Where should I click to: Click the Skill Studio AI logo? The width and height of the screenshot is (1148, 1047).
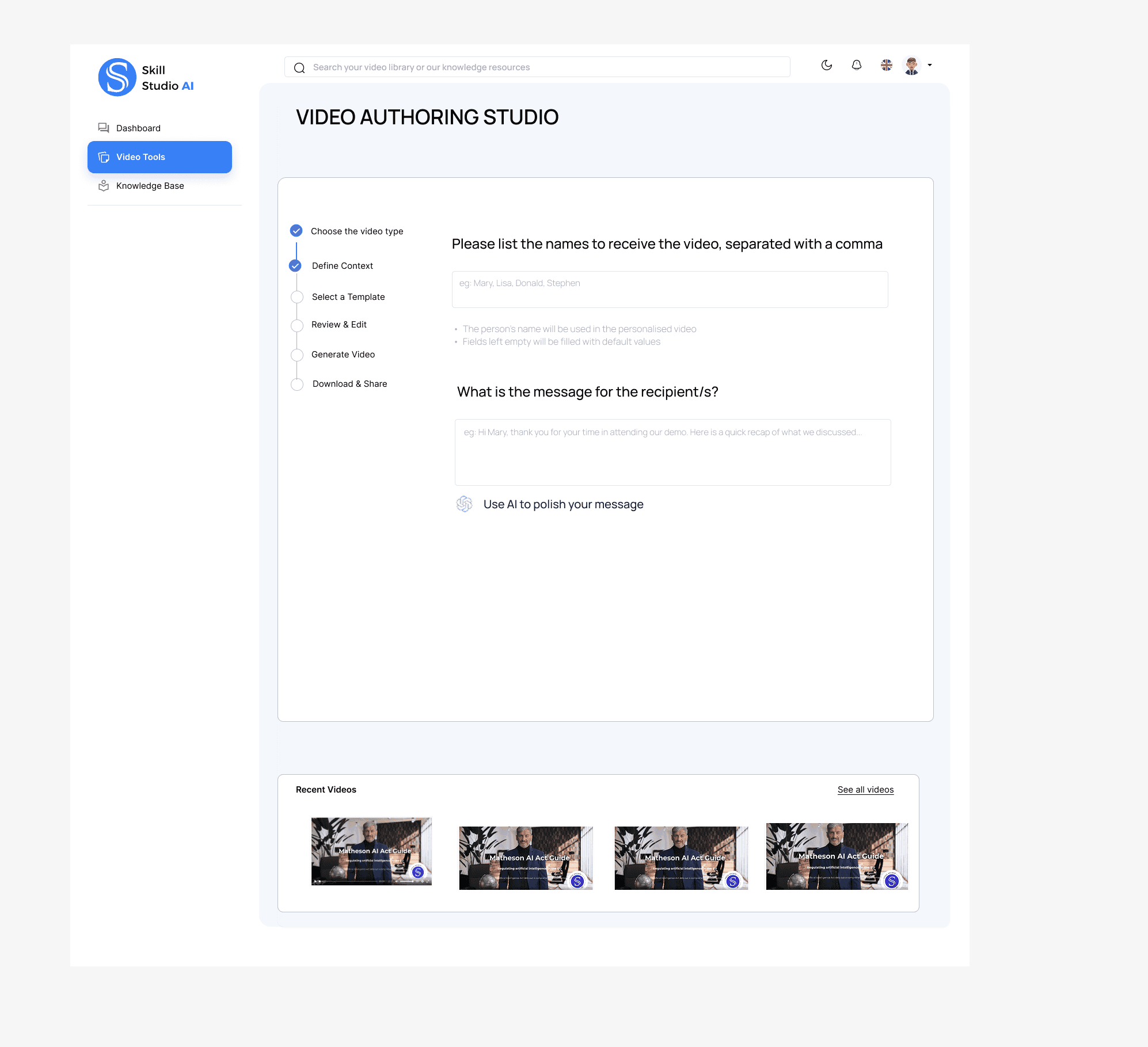point(117,77)
